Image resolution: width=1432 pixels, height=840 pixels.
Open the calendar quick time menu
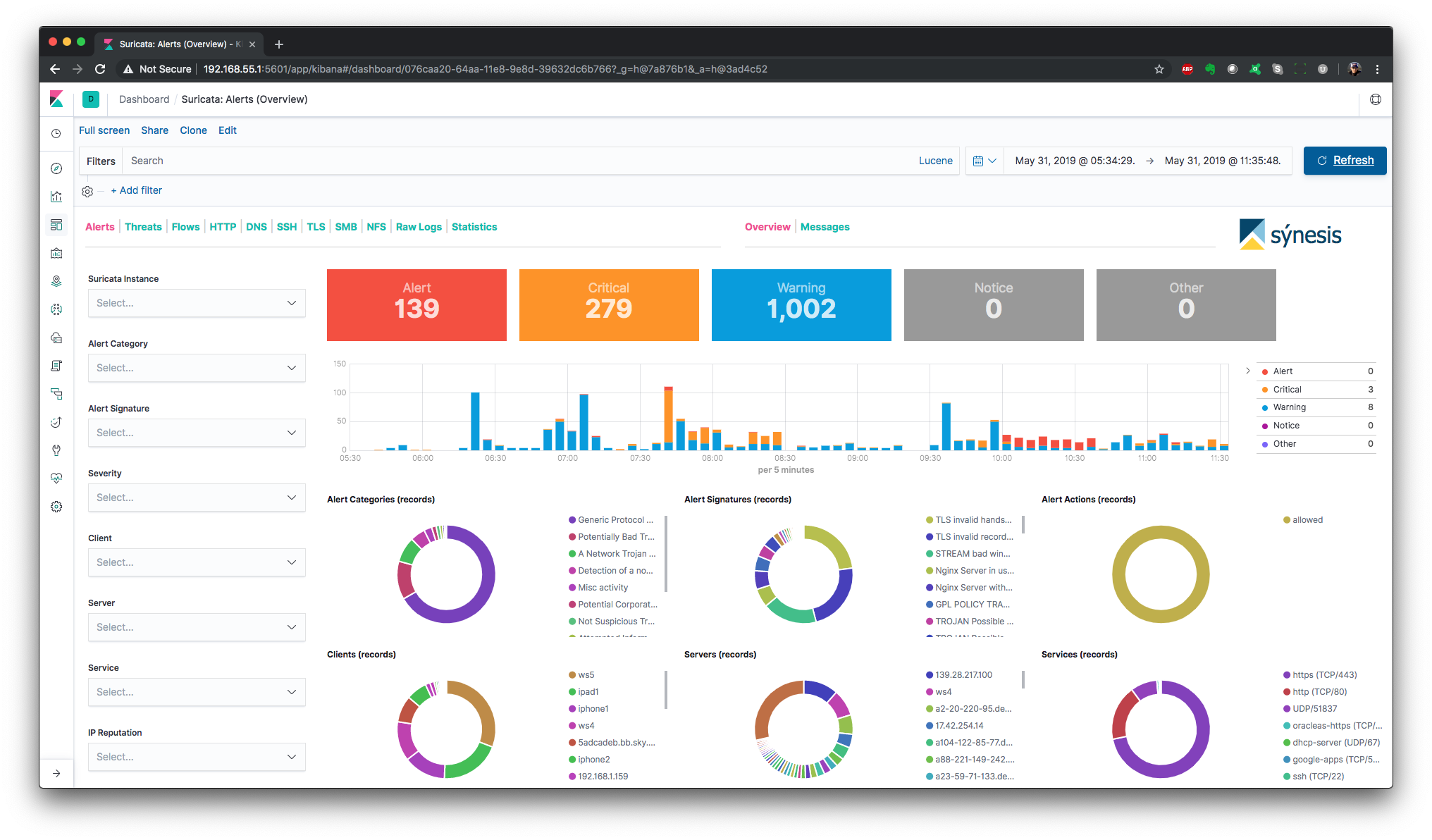pyautogui.click(x=984, y=161)
